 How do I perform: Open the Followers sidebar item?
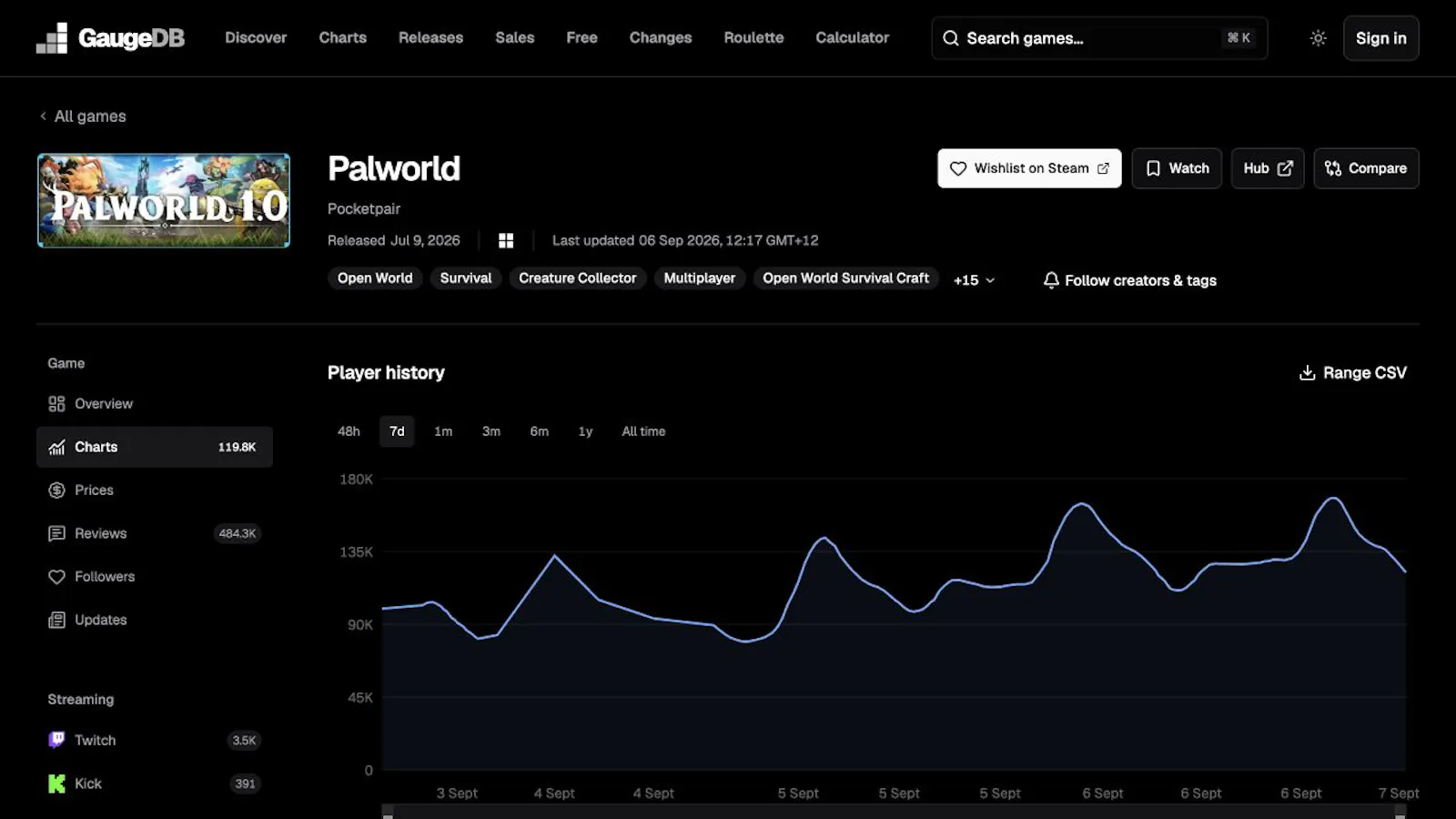(x=155, y=577)
